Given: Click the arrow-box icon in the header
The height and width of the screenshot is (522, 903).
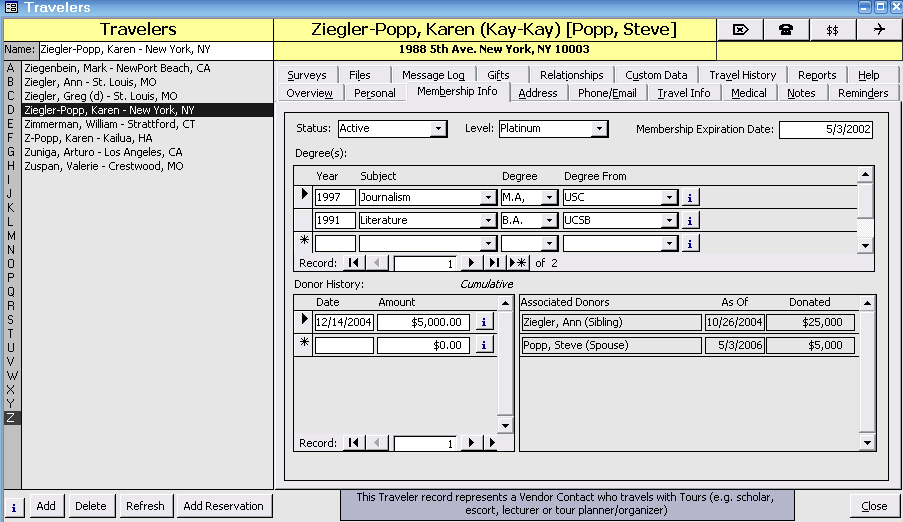Looking at the screenshot, I should click(x=740, y=29).
